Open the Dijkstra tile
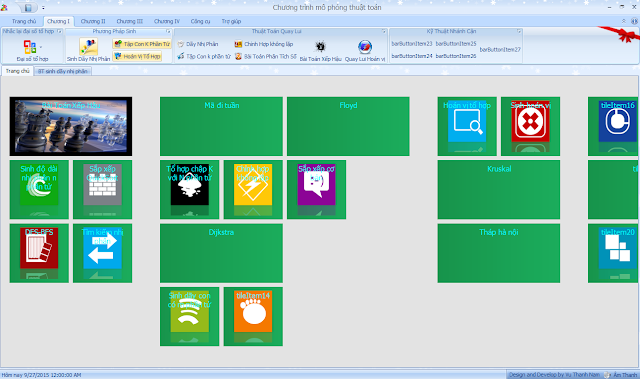This screenshot has height=379, width=640. 221,253
